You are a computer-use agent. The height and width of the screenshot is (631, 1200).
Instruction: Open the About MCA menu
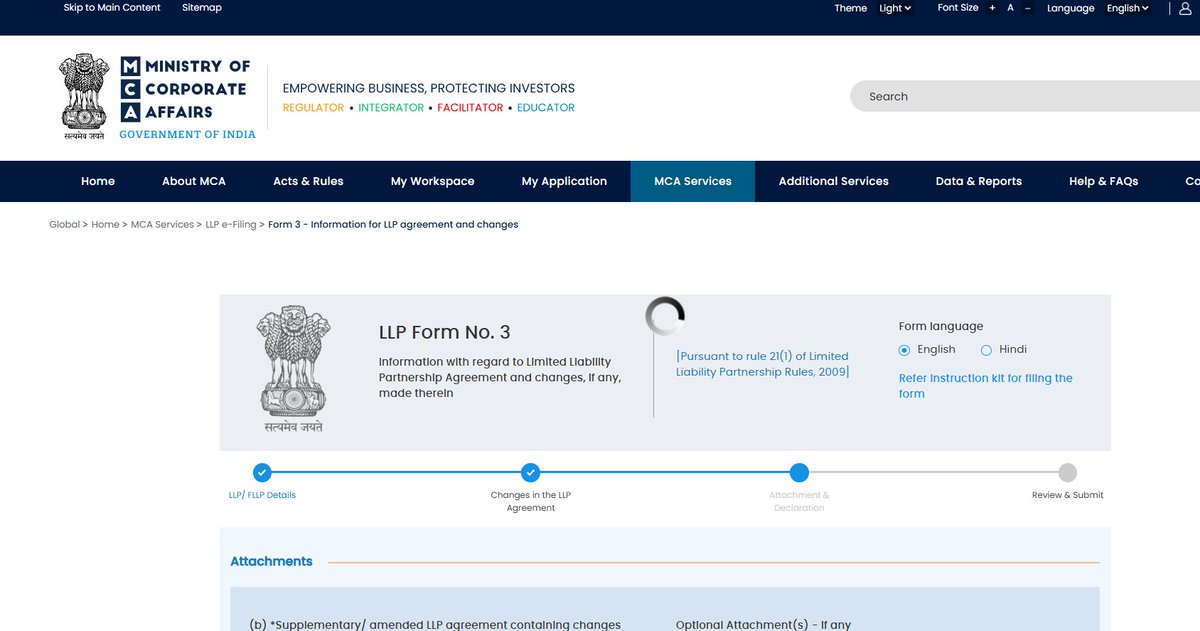194,181
